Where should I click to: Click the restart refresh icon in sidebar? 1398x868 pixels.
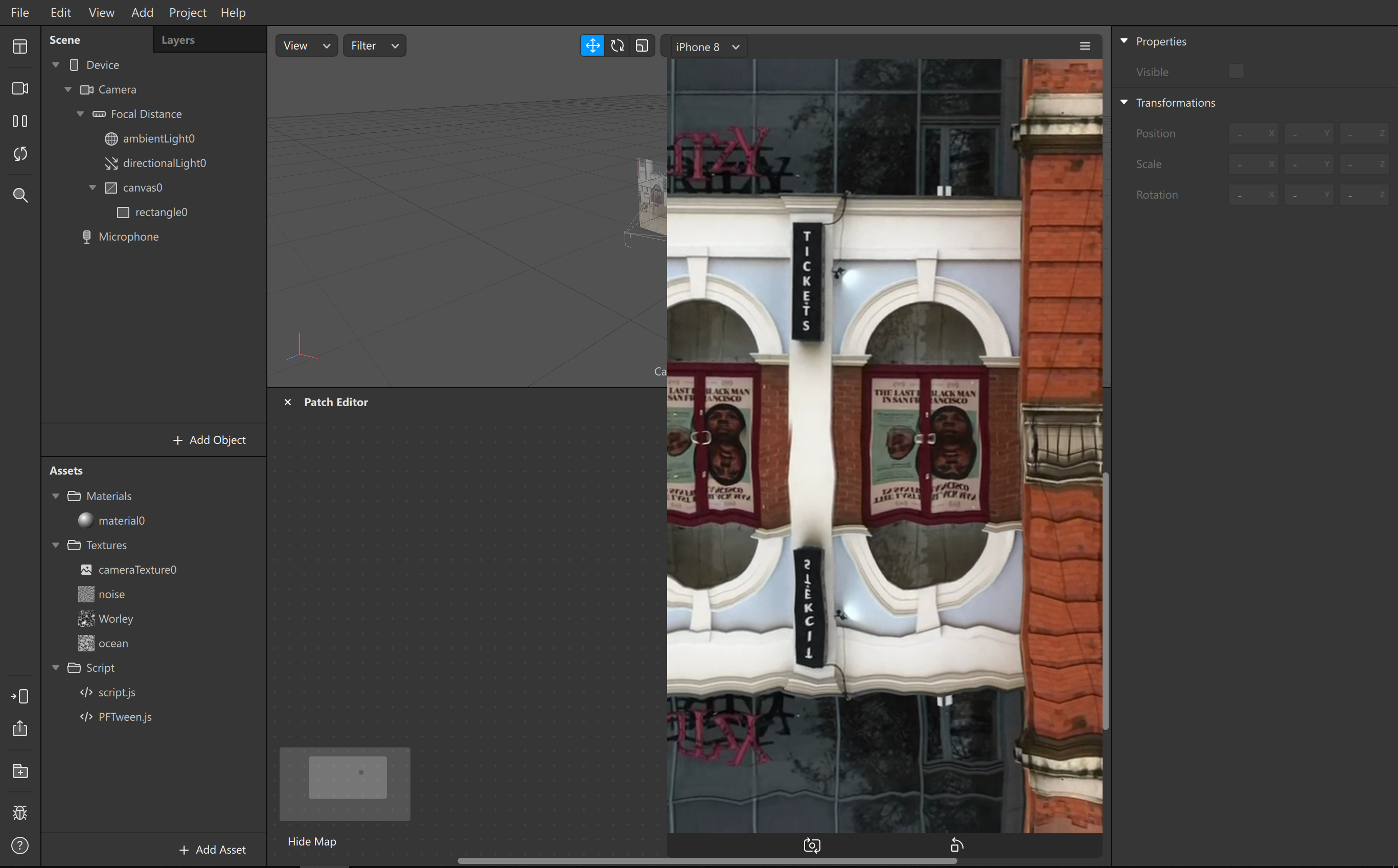pos(20,154)
